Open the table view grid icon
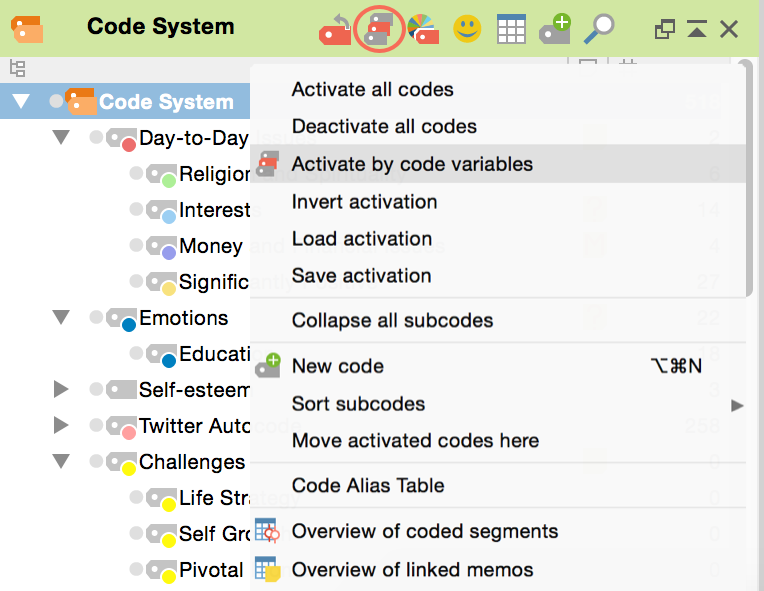Image resolution: width=764 pixels, height=591 pixels. point(511,29)
